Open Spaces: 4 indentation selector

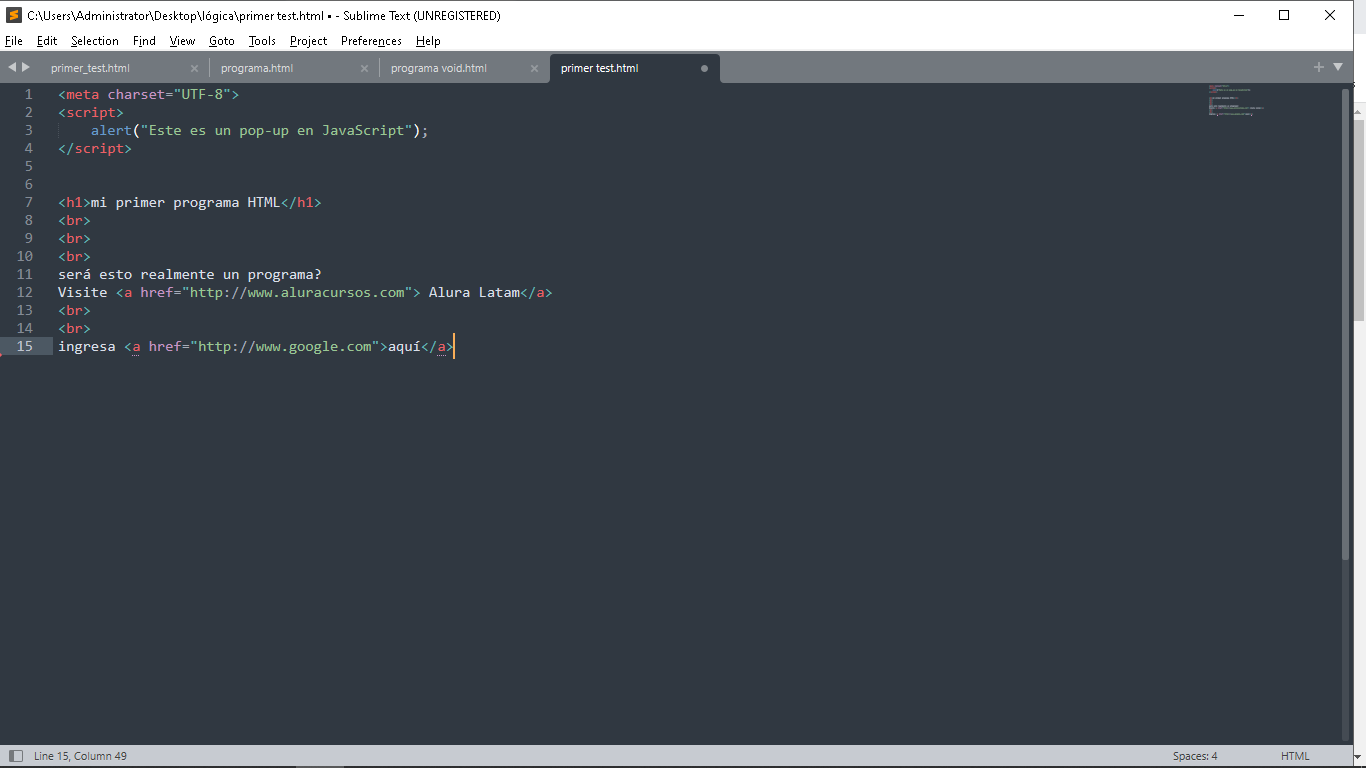1195,756
